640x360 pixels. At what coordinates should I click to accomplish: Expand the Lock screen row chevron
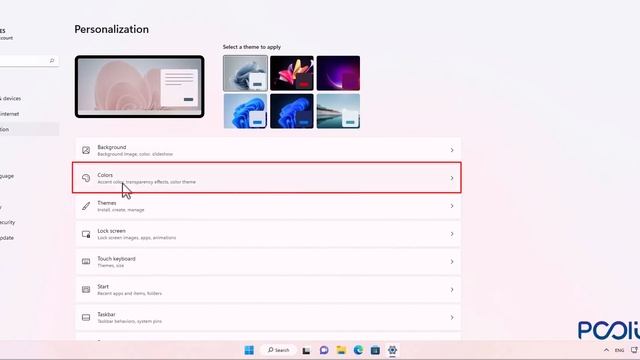tap(452, 234)
